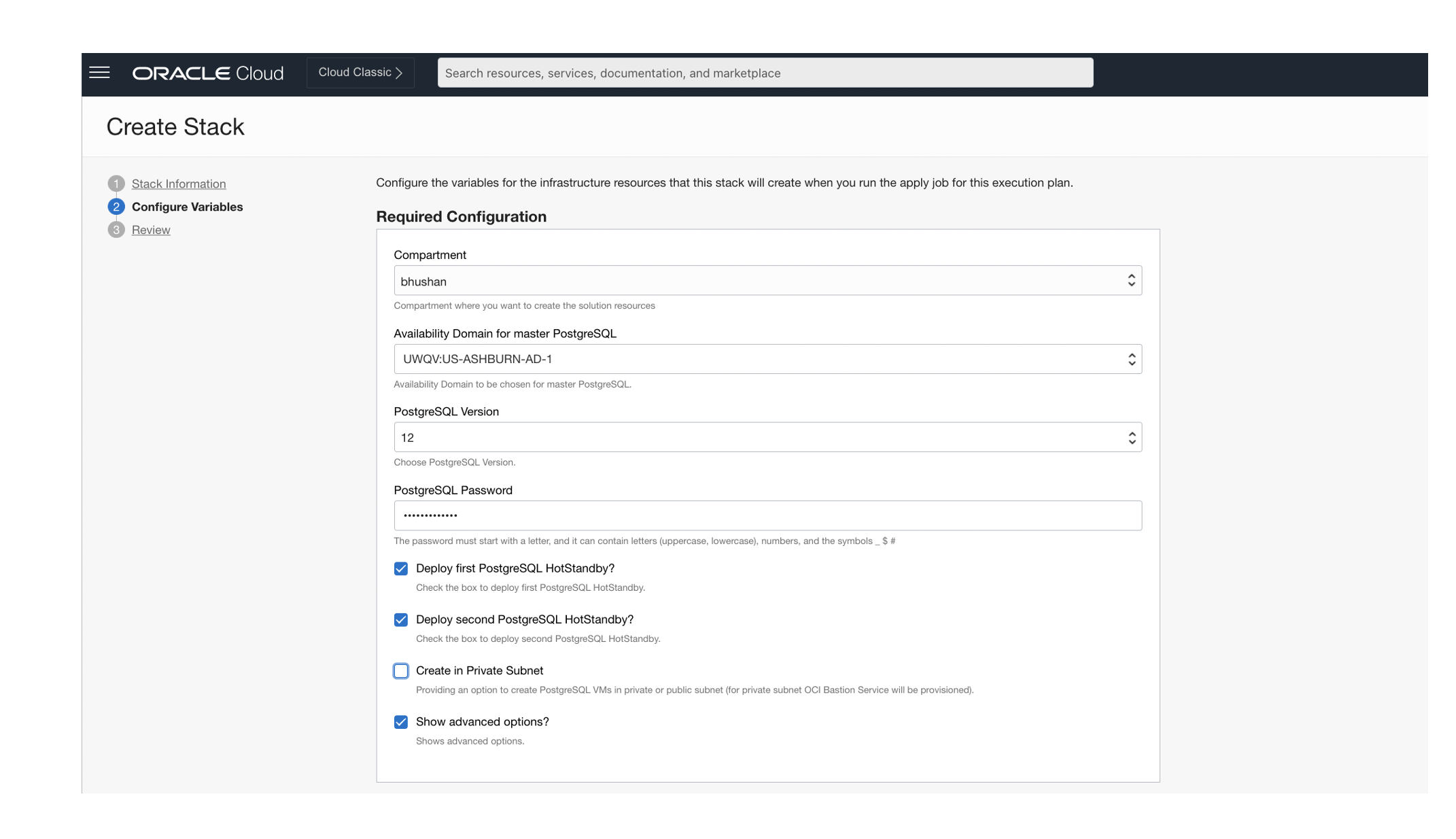Open the Compartment dropdown showing bhushan
The height and width of the screenshot is (839, 1456).
click(x=755, y=281)
